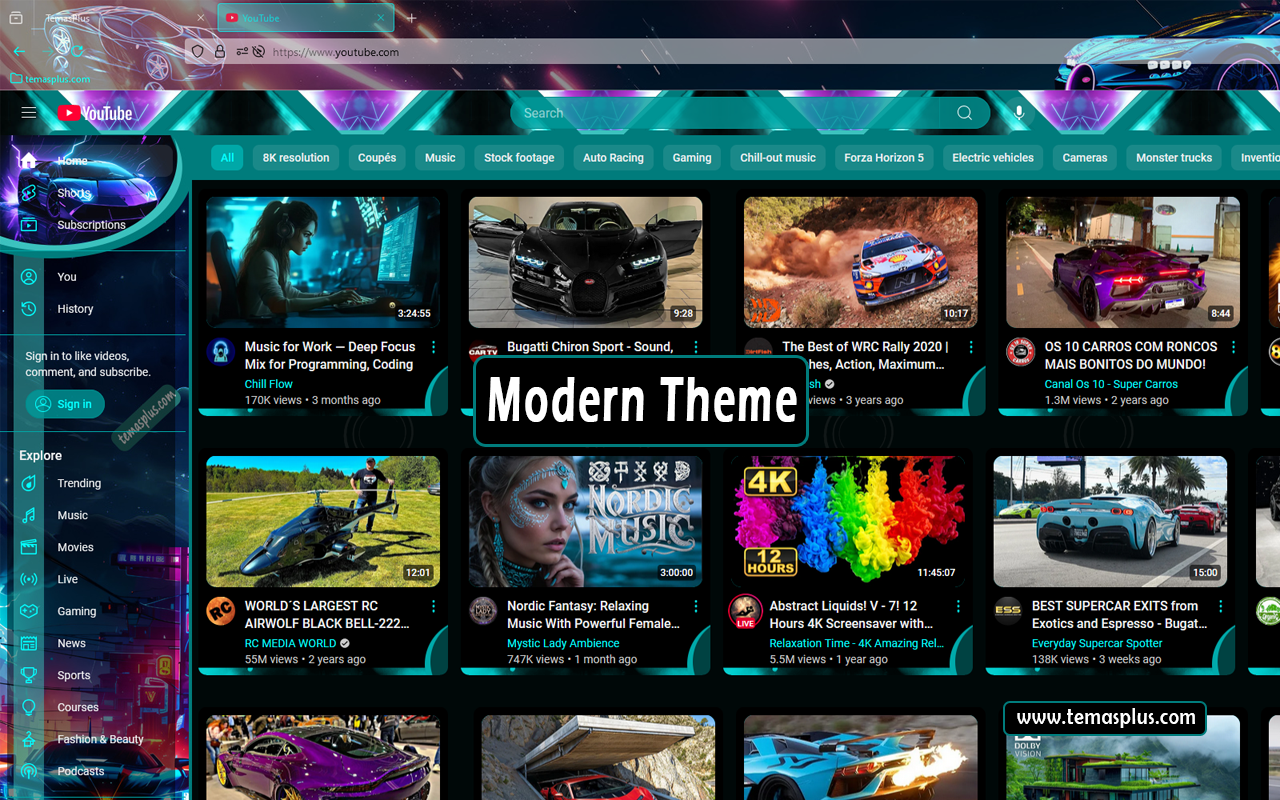1280x800 pixels.
Task: Filter by Auto Racing chip
Action: click(613, 157)
